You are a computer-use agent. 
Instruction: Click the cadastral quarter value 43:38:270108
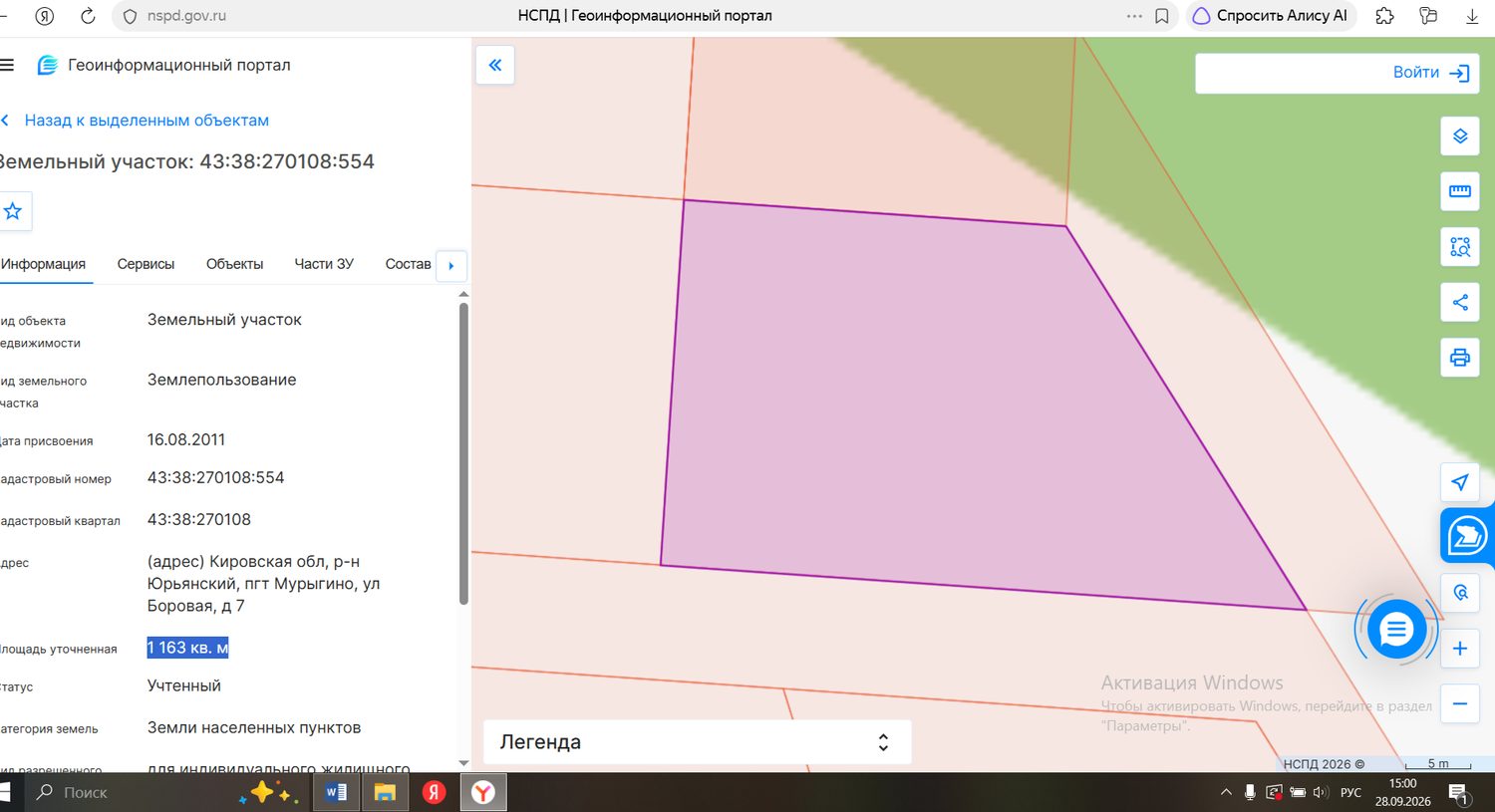pos(199,520)
